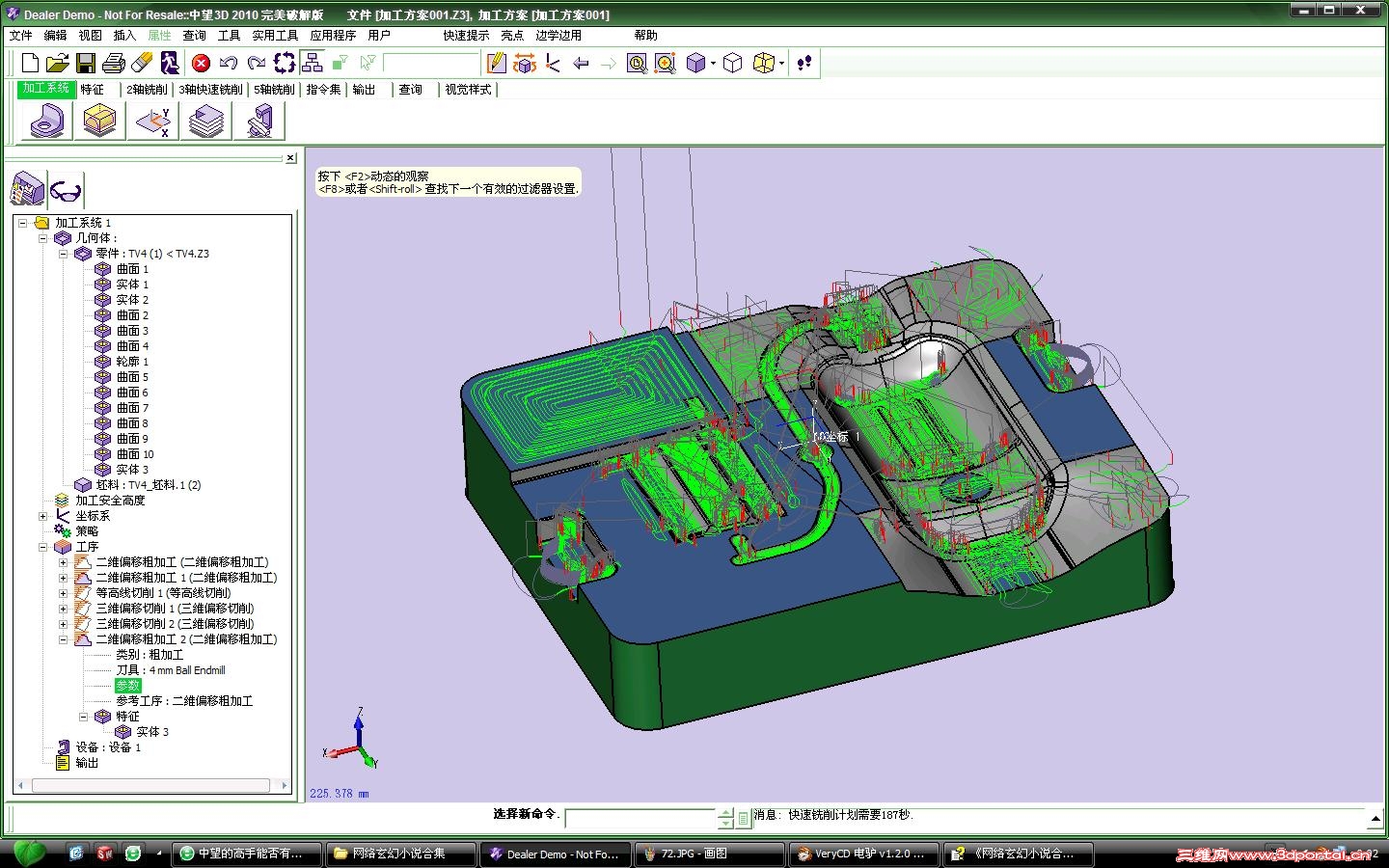
Task: Click the notepad with pencil icon
Action: click(497, 64)
